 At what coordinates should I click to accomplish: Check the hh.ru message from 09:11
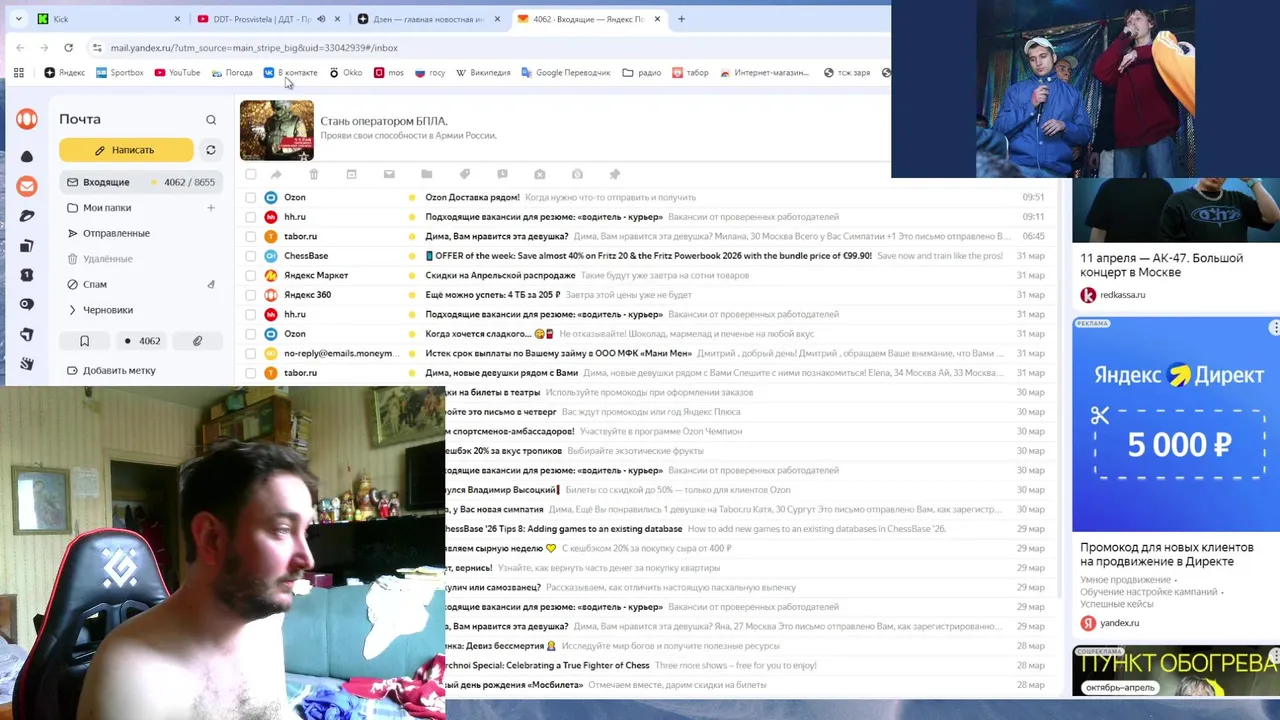250,217
